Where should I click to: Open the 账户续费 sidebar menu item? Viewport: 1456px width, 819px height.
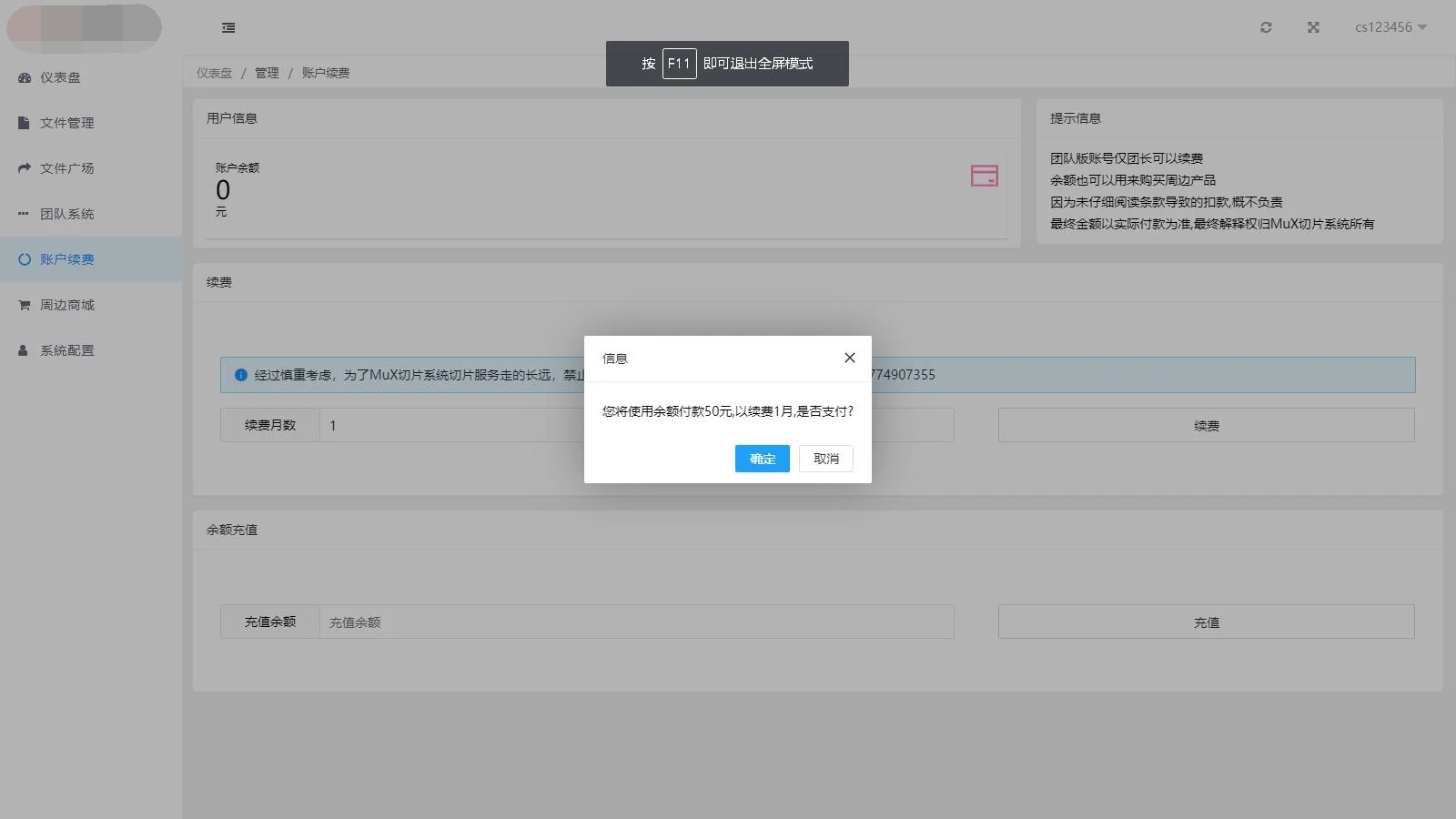(x=67, y=259)
